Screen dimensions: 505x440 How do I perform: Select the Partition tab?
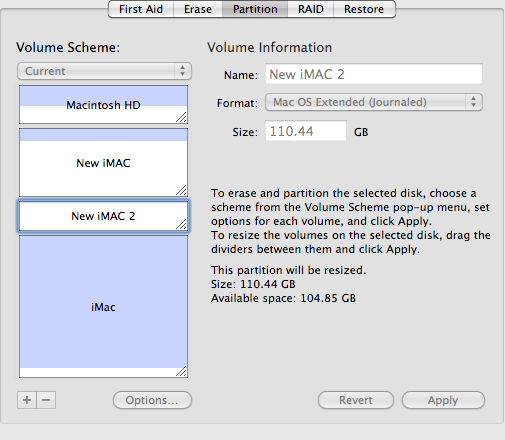(255, 9)
